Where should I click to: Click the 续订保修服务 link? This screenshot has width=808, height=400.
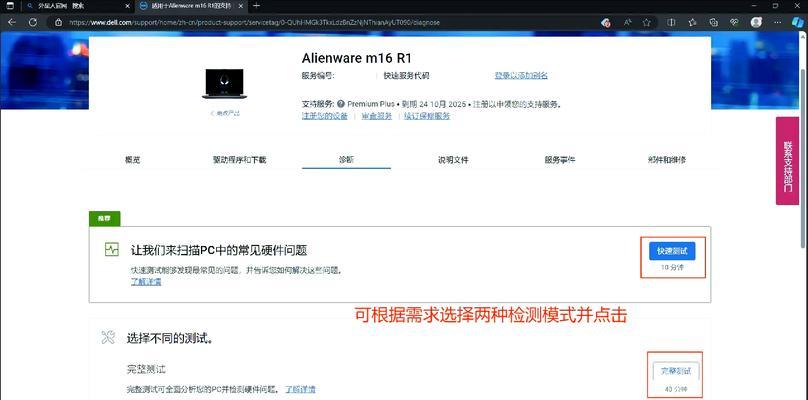427,116
